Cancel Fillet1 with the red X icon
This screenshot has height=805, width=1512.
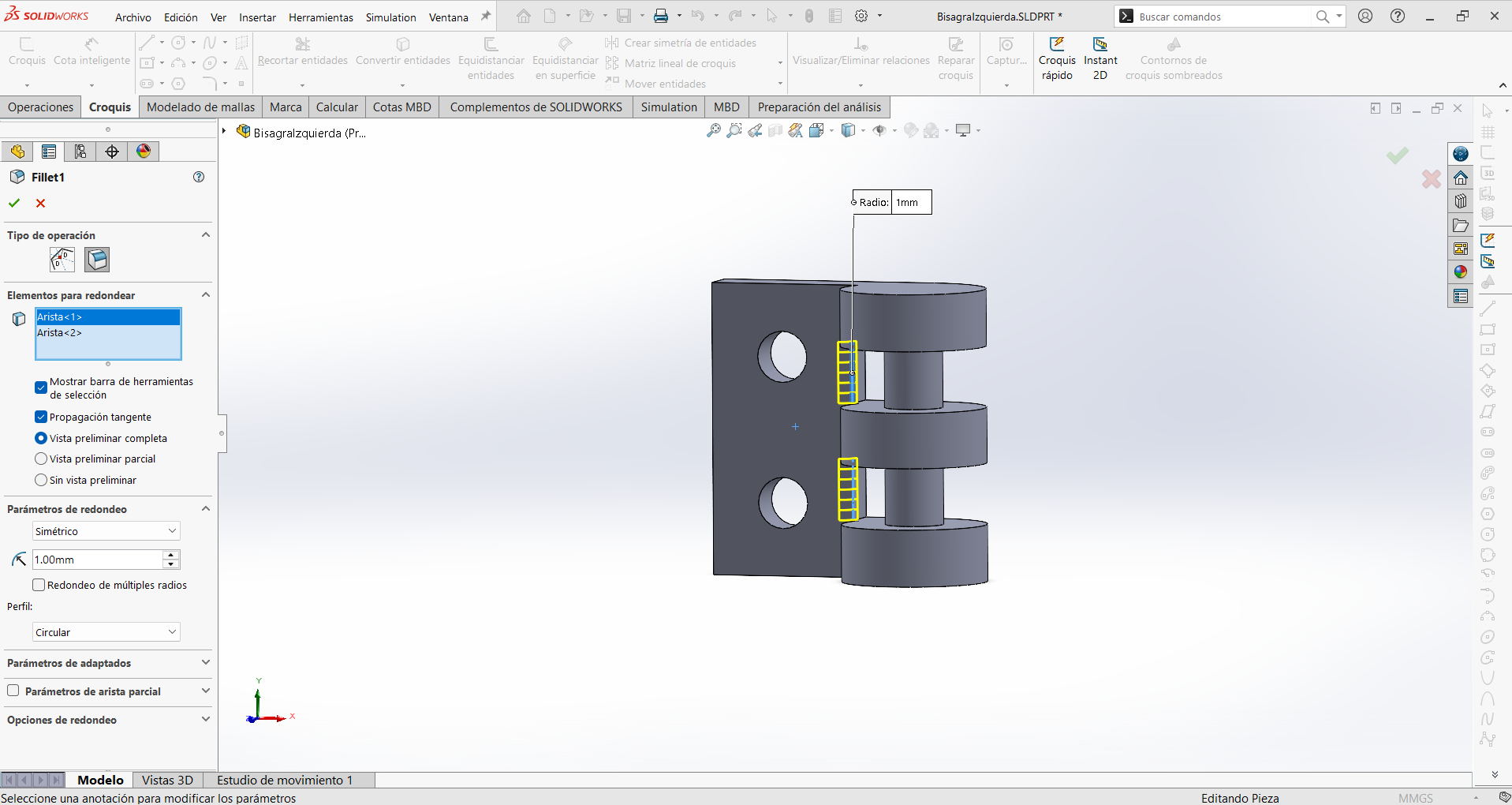coord(41,204)
